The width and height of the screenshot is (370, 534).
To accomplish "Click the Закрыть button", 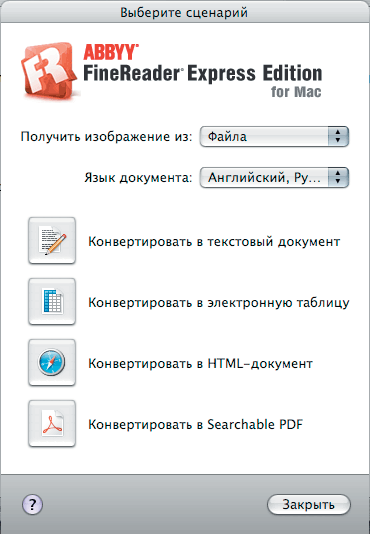I will click(309, 504).
